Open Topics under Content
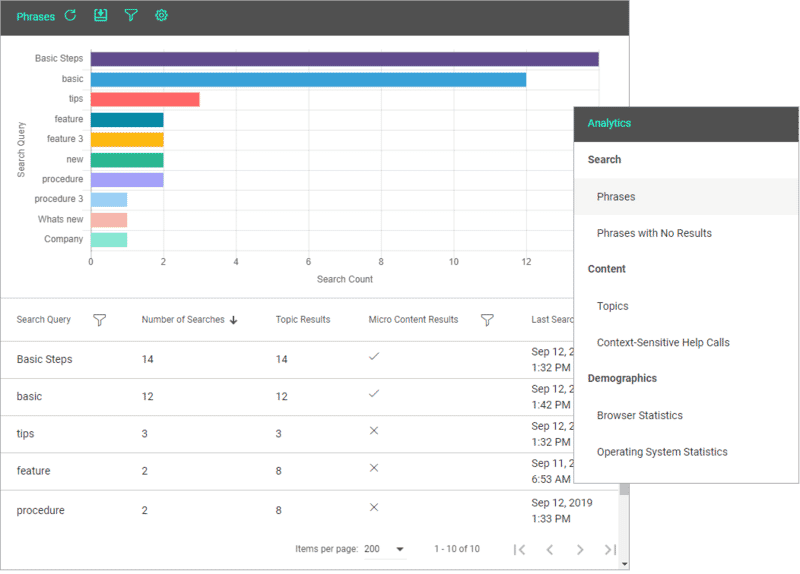Viewport: 800px width, 574px height. pos(686,306)
